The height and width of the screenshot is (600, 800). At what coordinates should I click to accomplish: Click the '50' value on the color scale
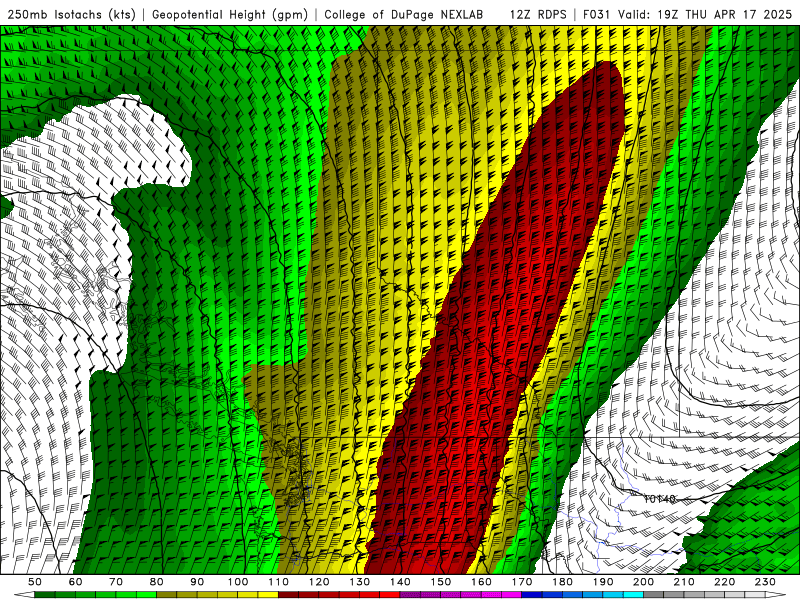35,582
